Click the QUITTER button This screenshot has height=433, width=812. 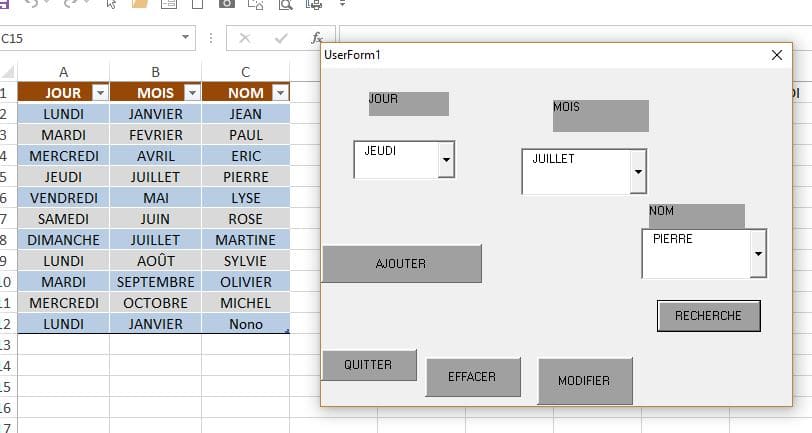click(x=369, y=365)
